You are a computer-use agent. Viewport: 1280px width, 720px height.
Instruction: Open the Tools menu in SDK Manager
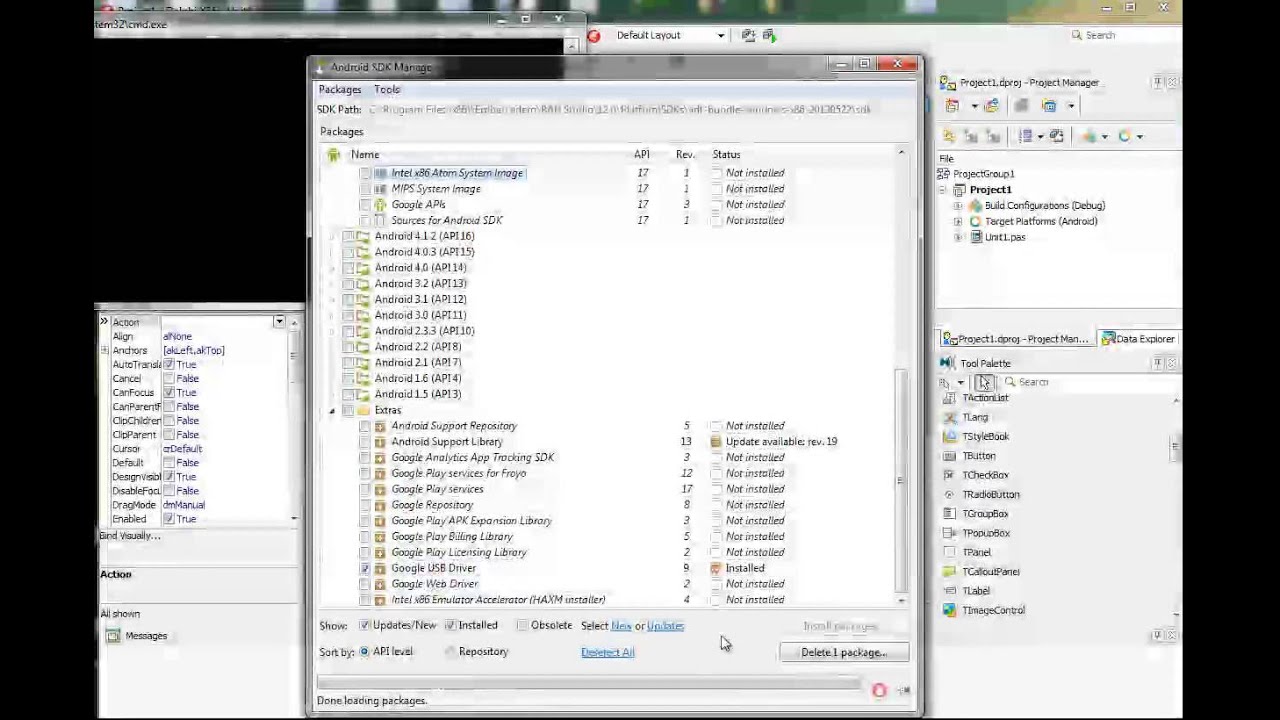pyautogui.click(x=387, y=89)
